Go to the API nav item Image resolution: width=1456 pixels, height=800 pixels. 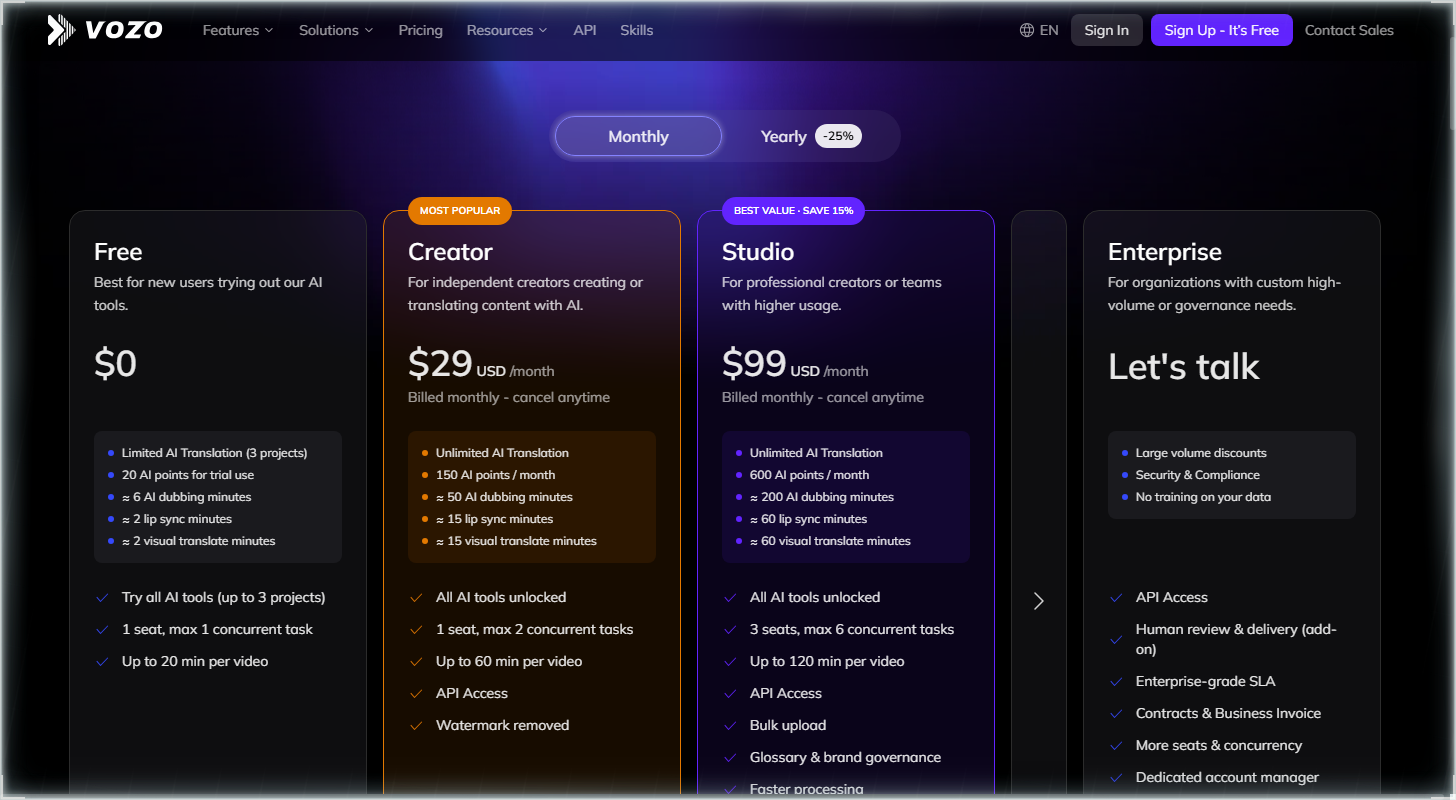point(585,30)
